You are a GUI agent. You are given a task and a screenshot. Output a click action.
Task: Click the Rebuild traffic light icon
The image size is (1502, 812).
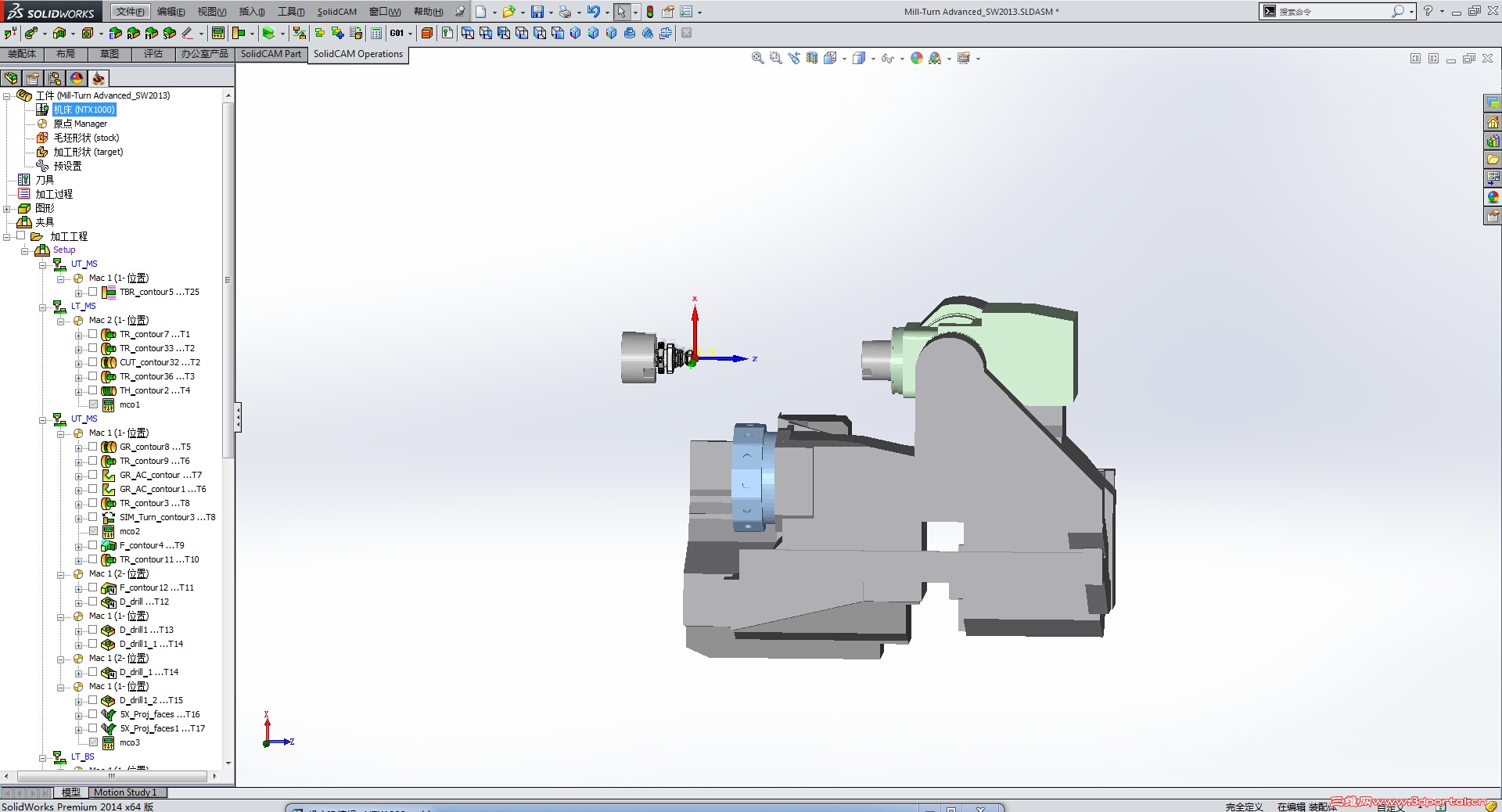pyautogui.click(x=650, y=12)
